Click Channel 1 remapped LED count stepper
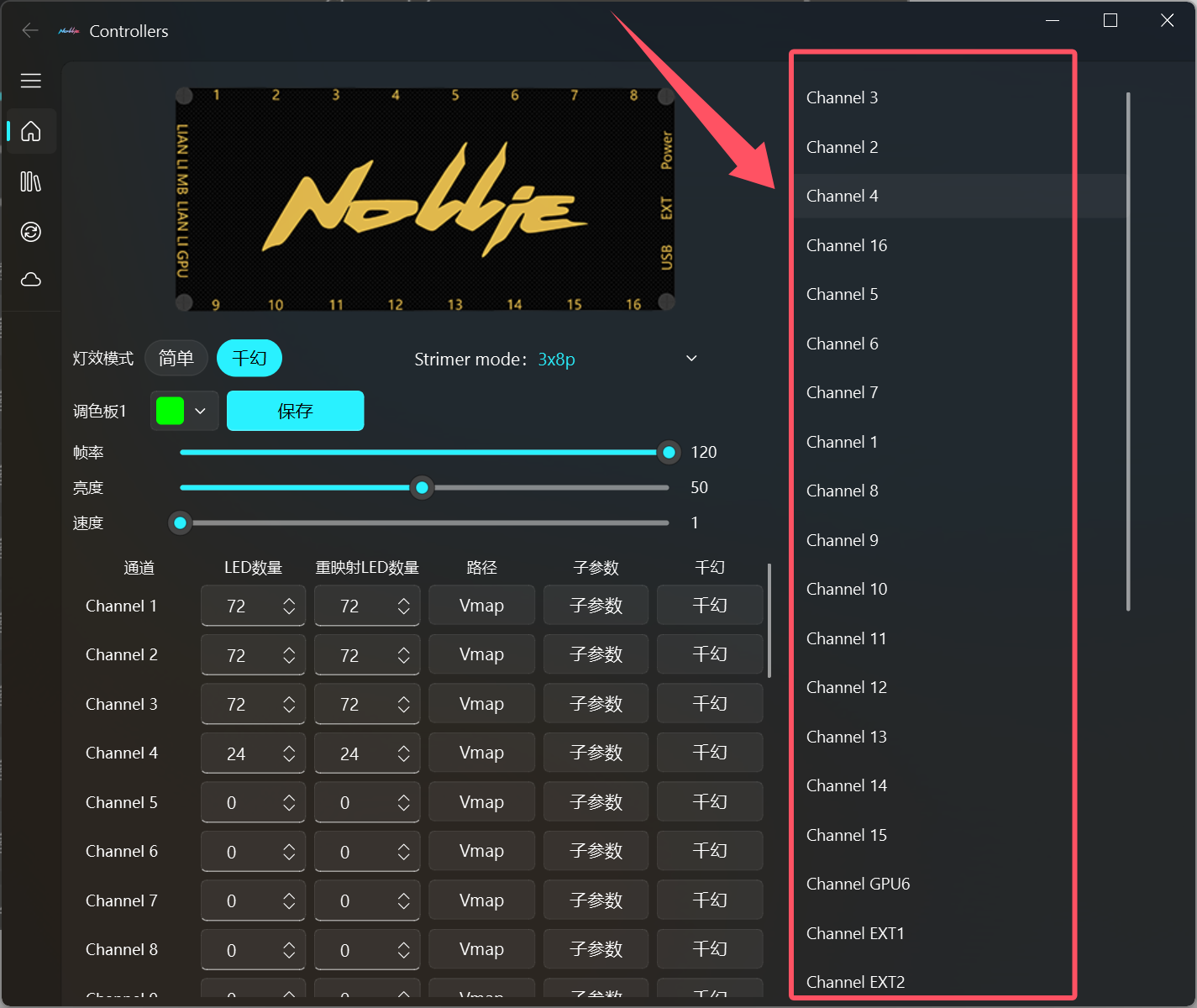This screenshot has width=1197, height=1008. 404,606
